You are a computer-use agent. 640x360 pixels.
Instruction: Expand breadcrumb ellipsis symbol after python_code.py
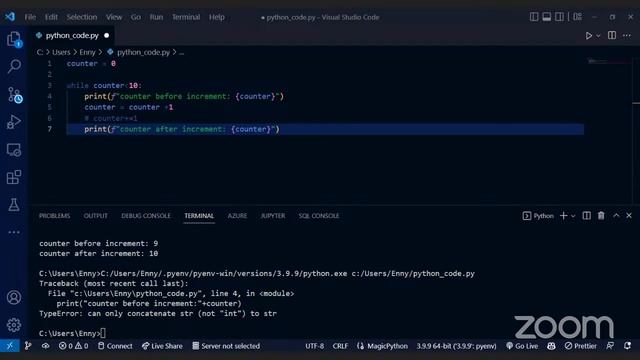[x=182, y=53]
